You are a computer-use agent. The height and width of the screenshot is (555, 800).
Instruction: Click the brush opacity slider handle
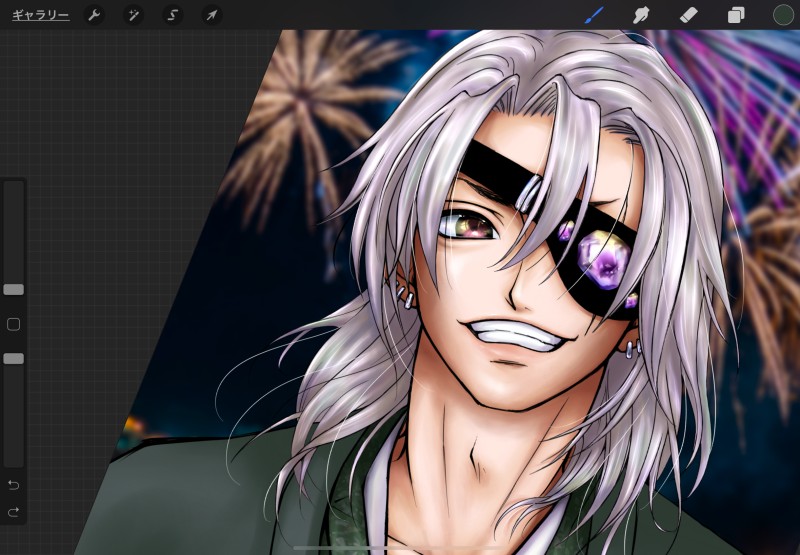(x=14, y=359)
